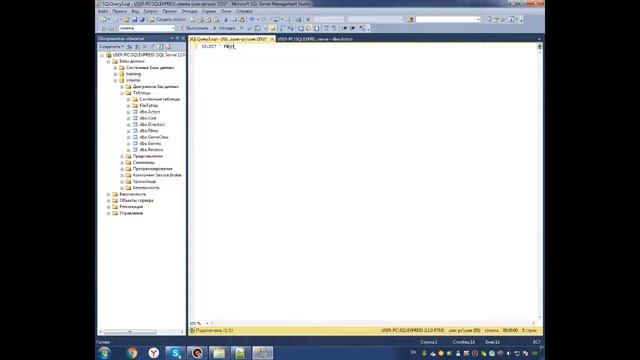Open the Окно menu
Viewport: 640px width, 360px height.
[226, 11]
